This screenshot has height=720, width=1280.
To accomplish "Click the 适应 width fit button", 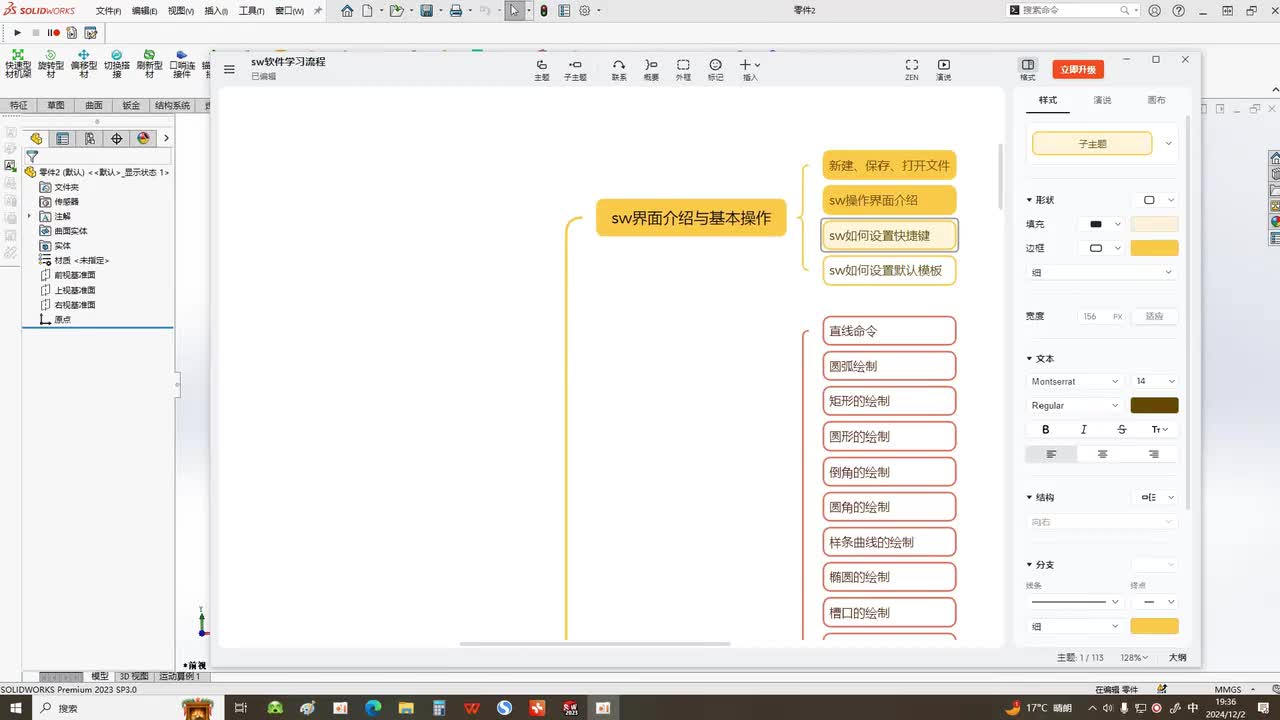I will tap(1154, 316).
